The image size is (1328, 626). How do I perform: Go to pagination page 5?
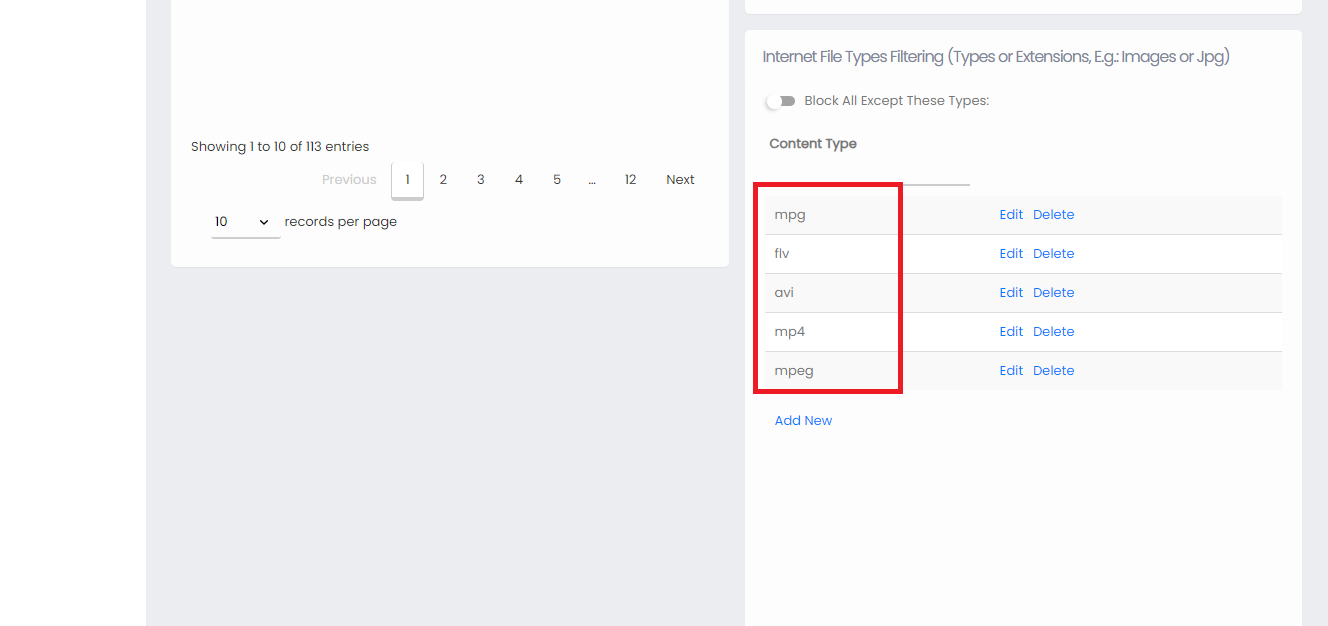557,180
